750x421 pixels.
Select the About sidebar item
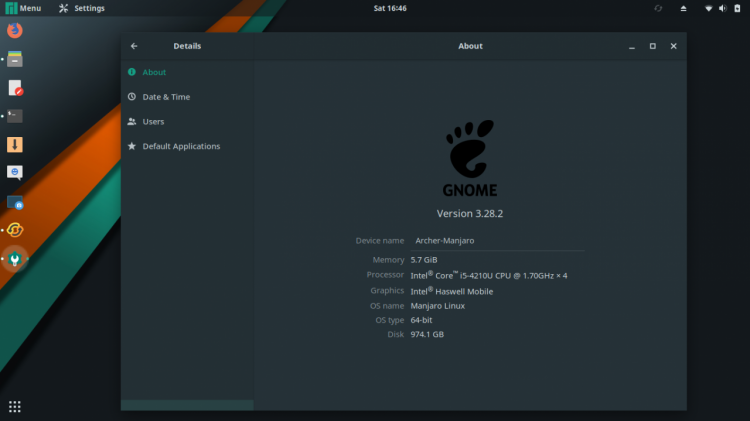[x=187, y=72]
